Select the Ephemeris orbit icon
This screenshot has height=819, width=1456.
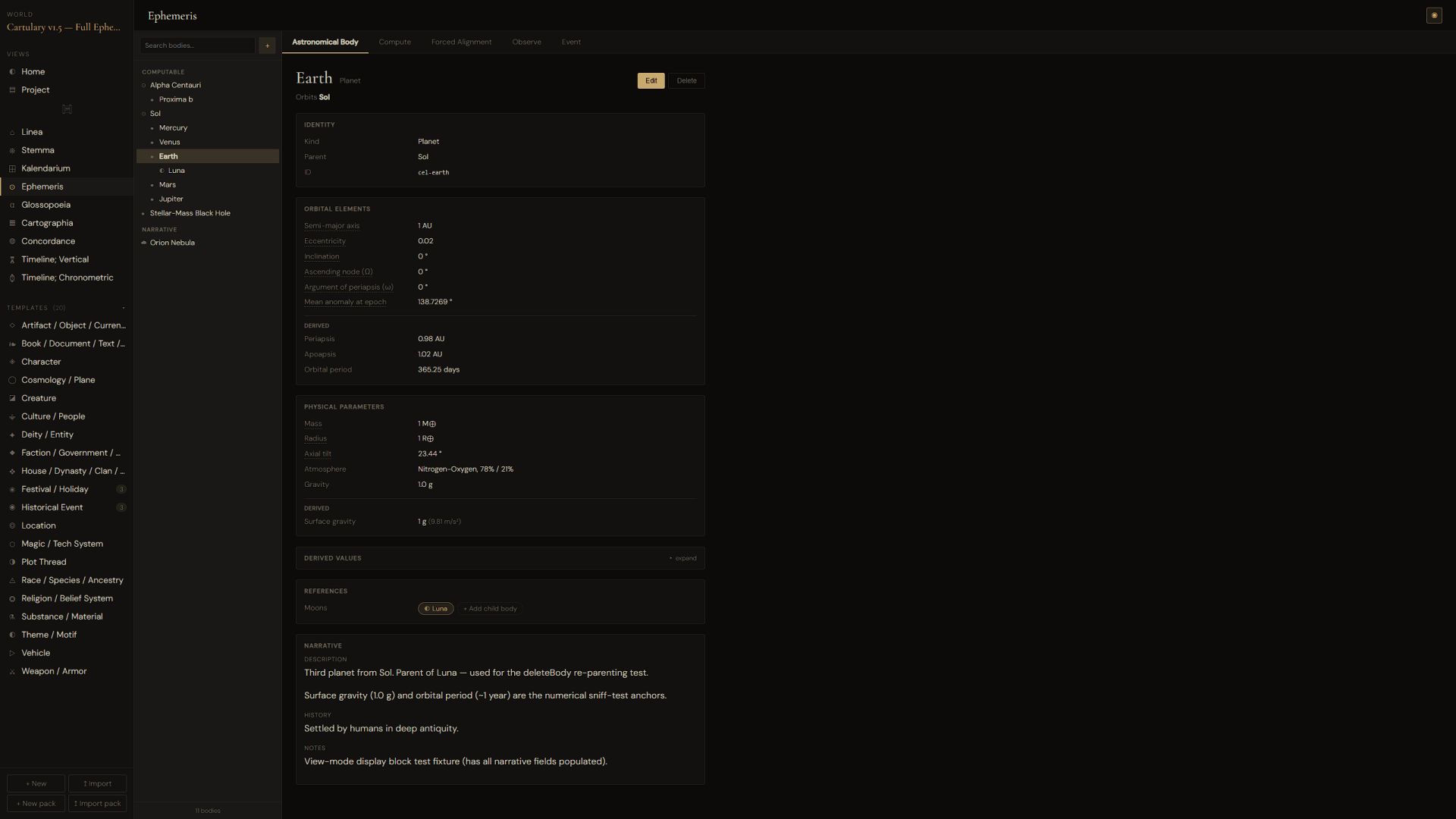[12, 187]
